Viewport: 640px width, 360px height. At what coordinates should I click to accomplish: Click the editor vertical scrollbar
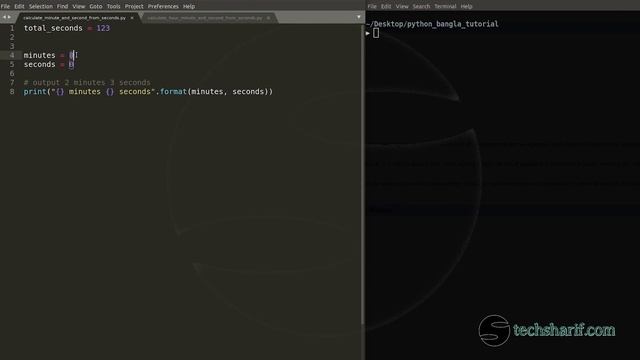point(362,176)
